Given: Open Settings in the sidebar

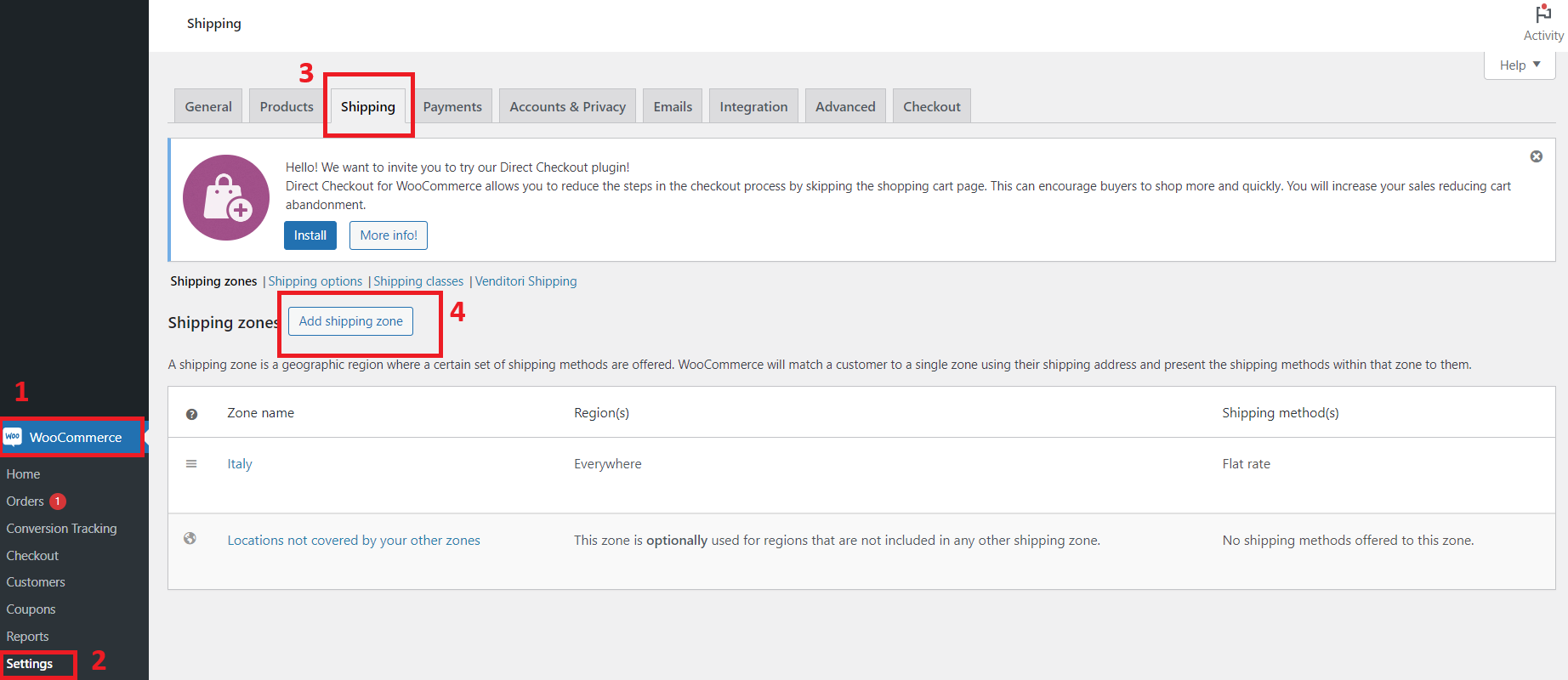Looking at the screenshot, I should 30,664.
